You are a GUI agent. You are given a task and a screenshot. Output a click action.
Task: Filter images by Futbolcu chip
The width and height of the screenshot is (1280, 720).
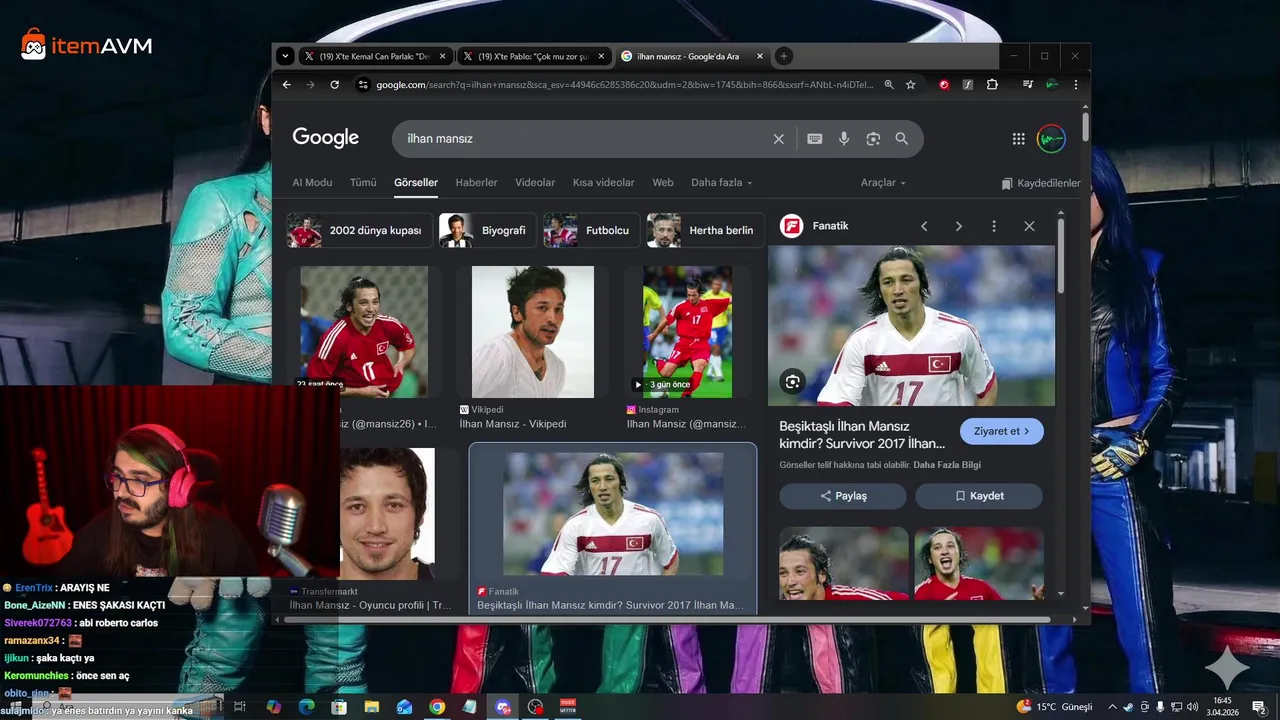tap(592, 230)
